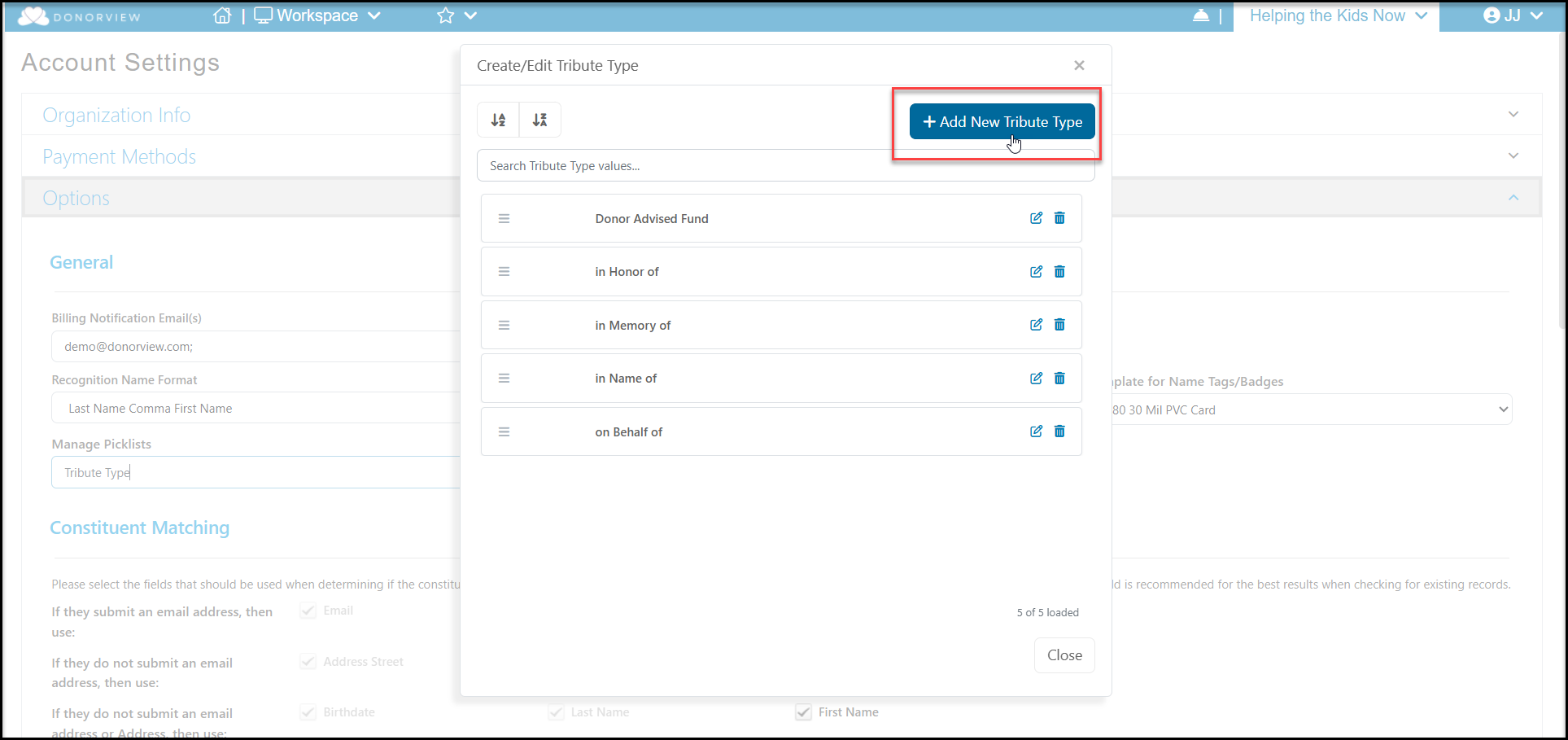Select the Donor Advised Fund row text
The width and height of the screenshot is (1568, 740).
coord(652,218)
